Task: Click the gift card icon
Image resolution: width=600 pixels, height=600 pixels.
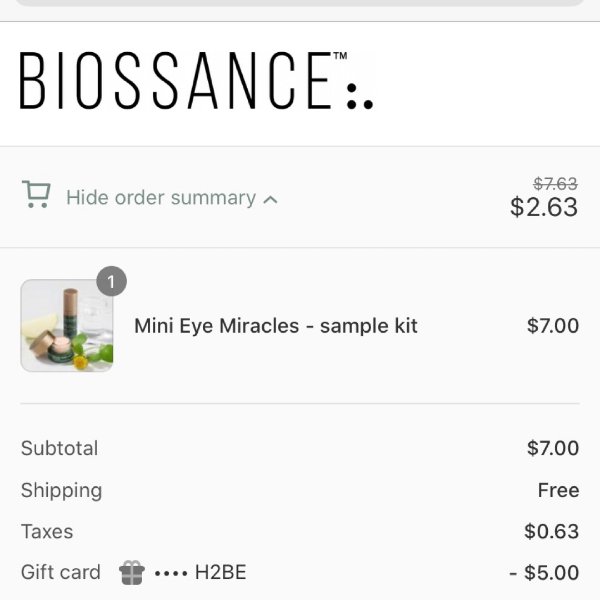Action: (132, 572)
